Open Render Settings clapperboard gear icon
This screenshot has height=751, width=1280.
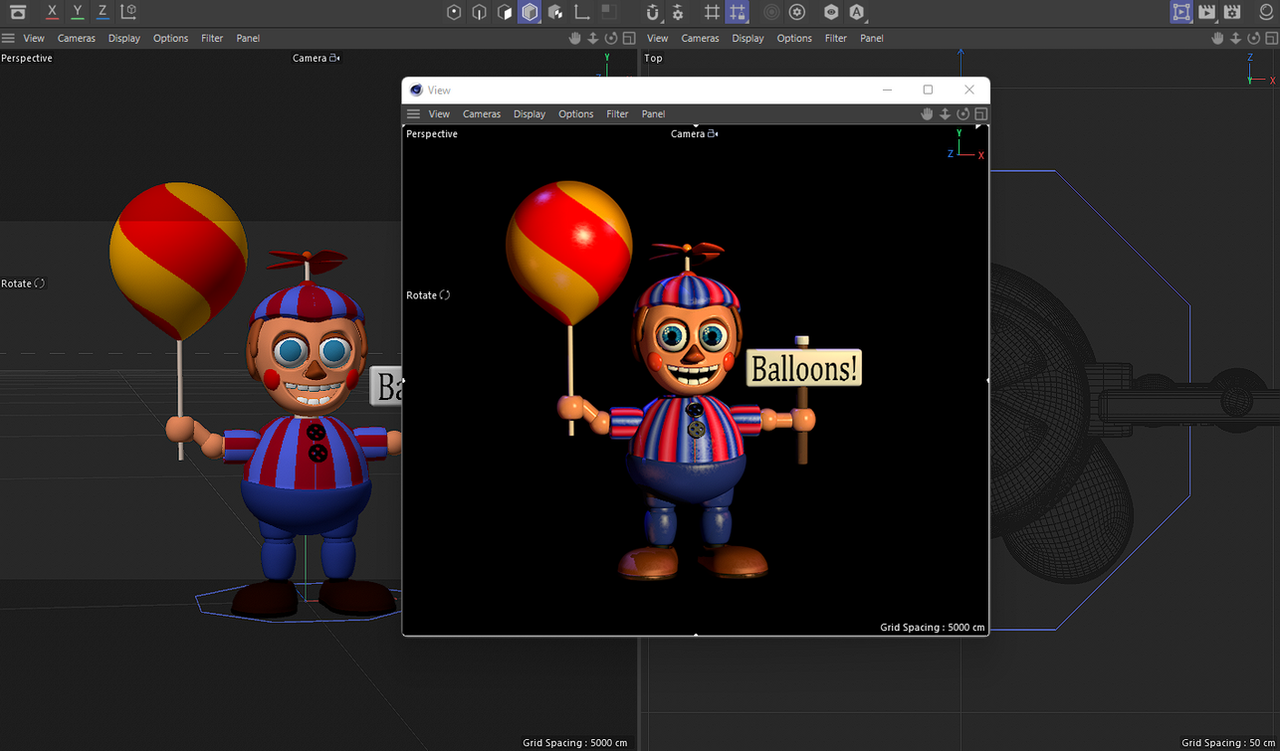[x=1232, y=12]
